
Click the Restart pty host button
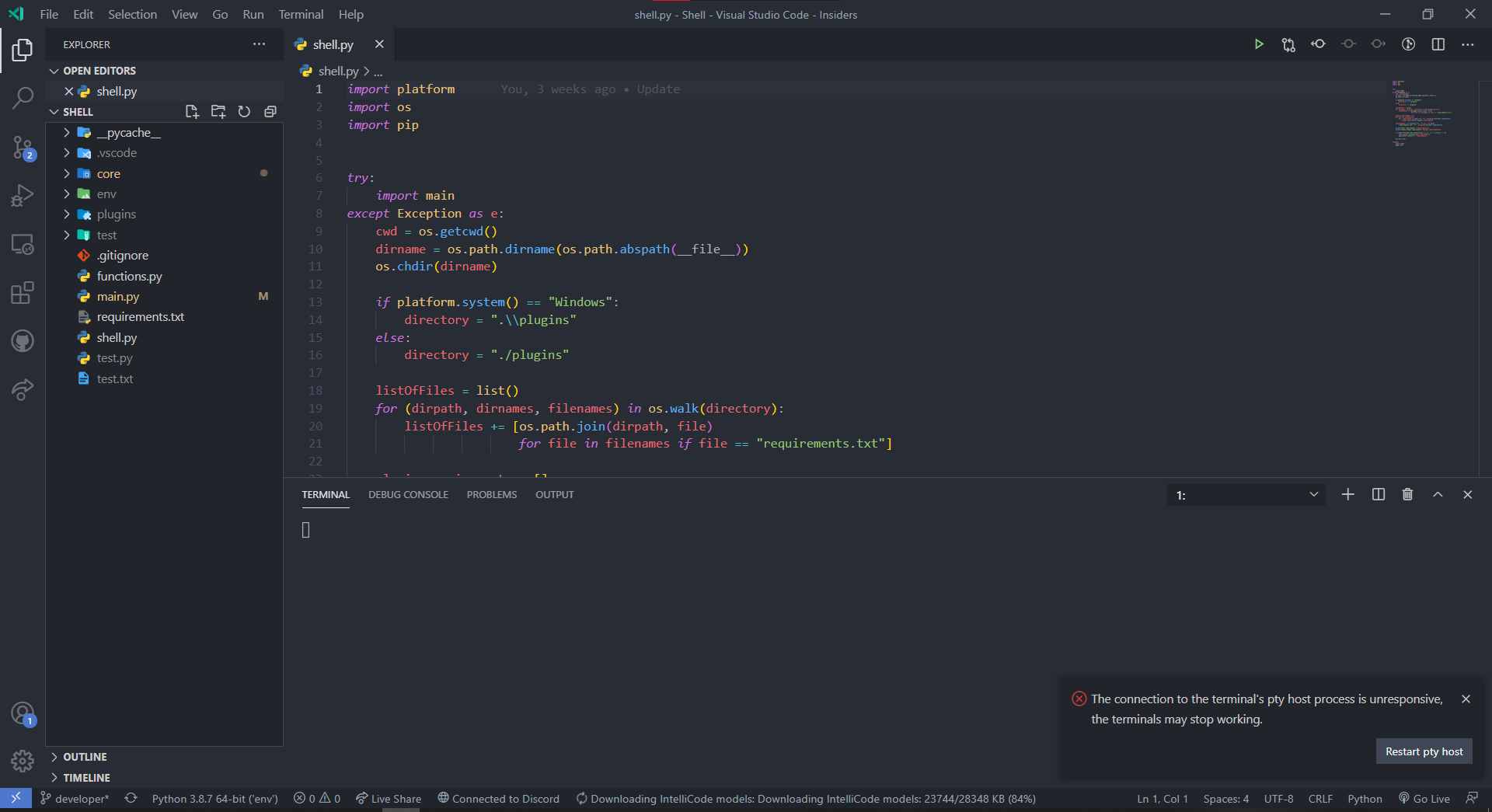pyautogui.click(x=1424, y=751)
